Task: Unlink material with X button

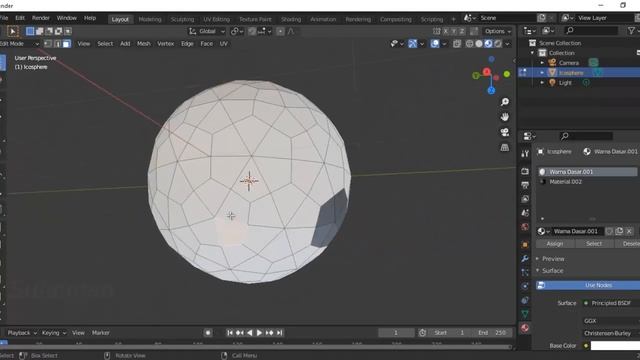Action: coord(629,231)
